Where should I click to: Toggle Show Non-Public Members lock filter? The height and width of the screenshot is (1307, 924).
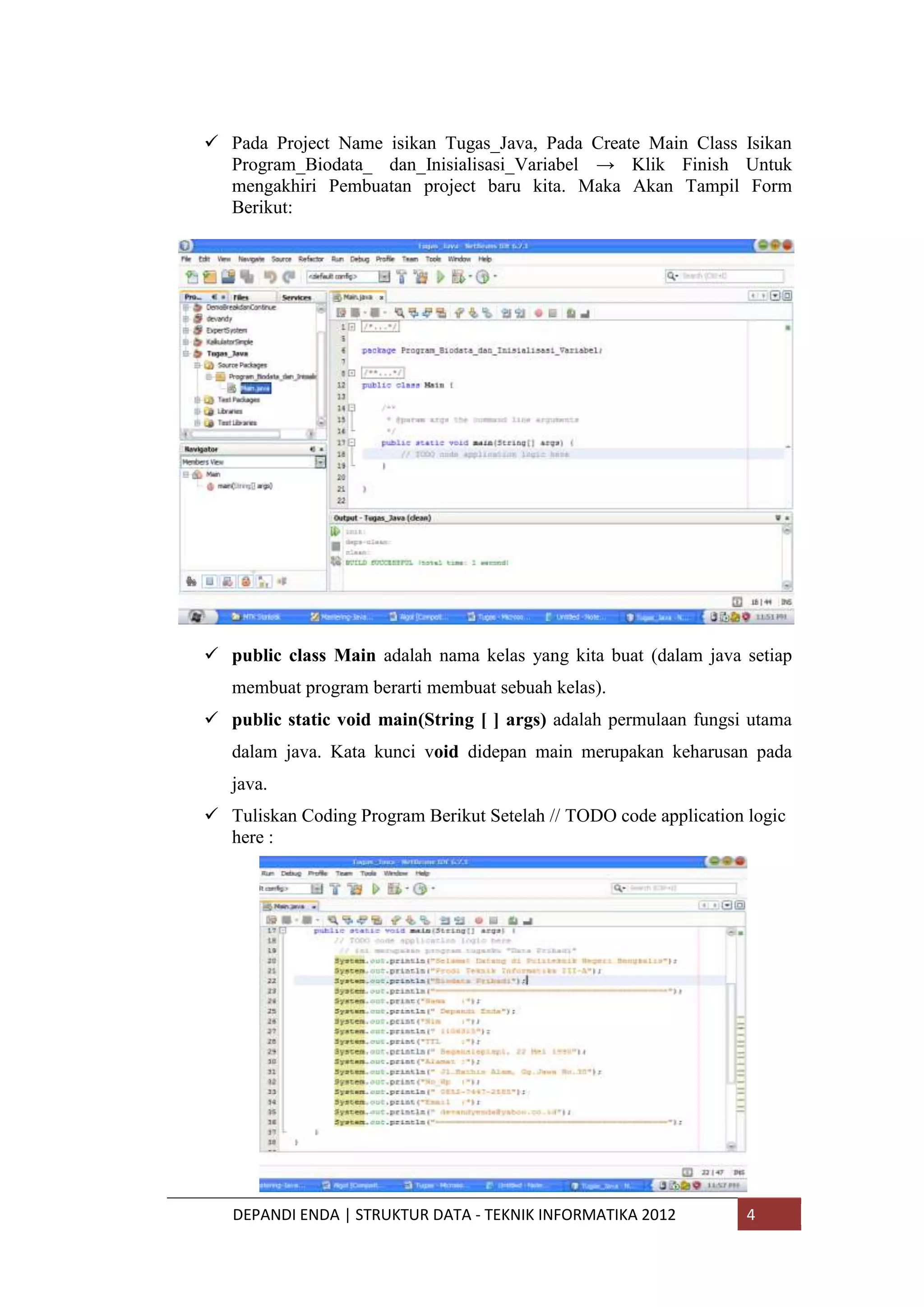(x=245, y=581)
